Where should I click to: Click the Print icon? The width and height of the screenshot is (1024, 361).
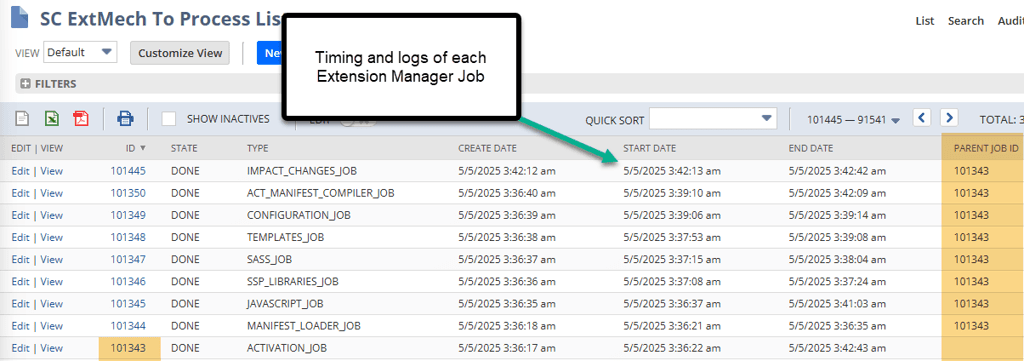(x=125, y=119)
